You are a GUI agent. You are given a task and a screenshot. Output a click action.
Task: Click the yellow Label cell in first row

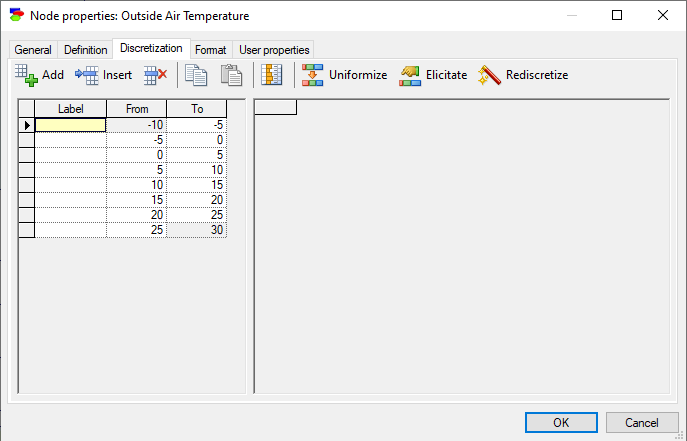pyautogui.click(x=71, y=125)
